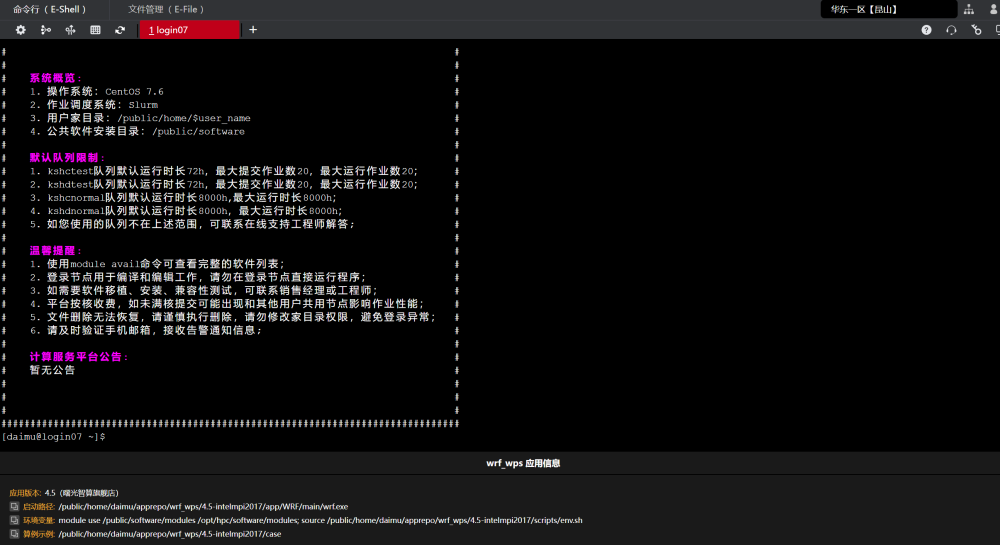The height and width of the screenshot is (545, 1000).
Task: Add a new terminal tab with plus
Action: point(253,30)
